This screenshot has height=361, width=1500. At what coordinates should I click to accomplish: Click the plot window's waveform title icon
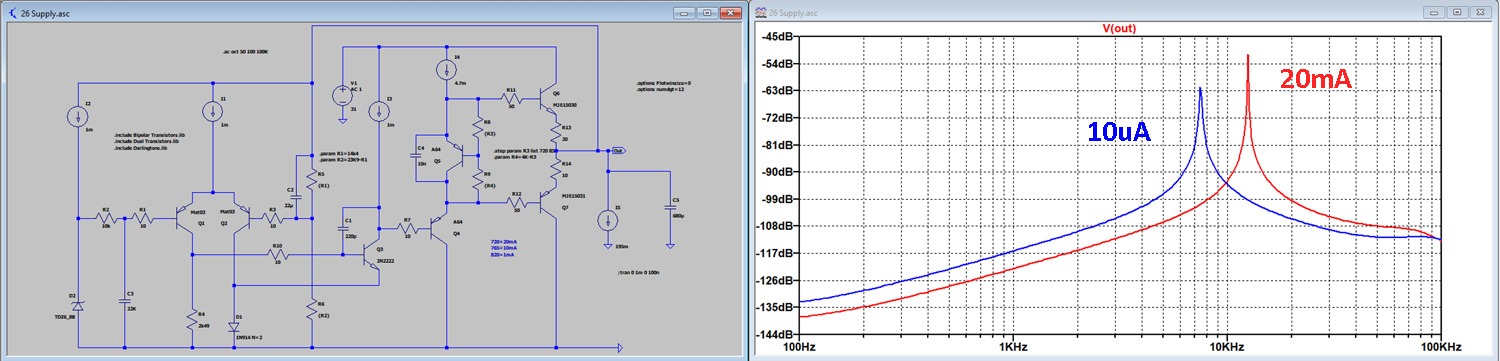760,12
